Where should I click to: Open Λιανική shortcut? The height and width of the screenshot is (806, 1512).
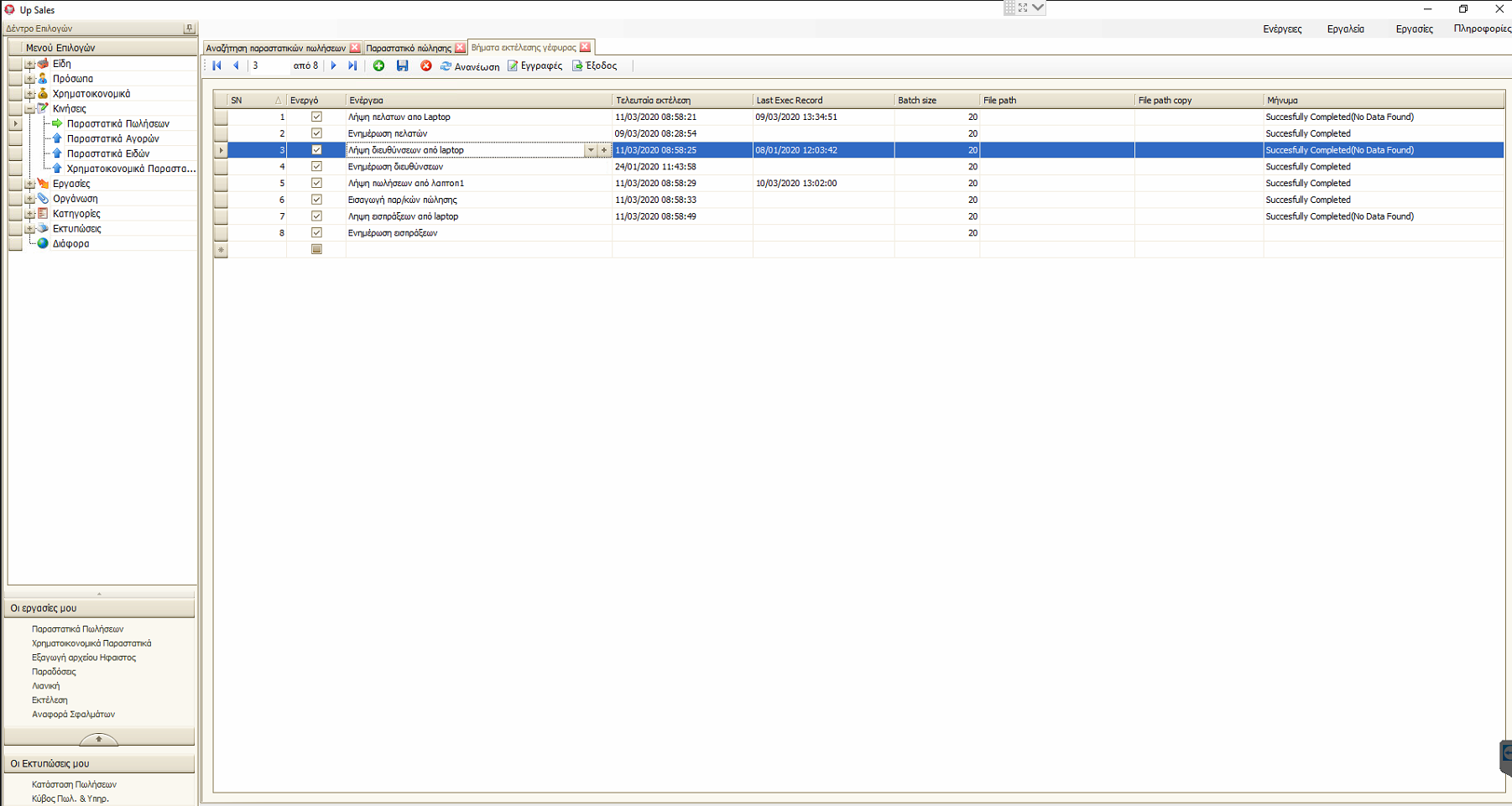tap(45, 686)
